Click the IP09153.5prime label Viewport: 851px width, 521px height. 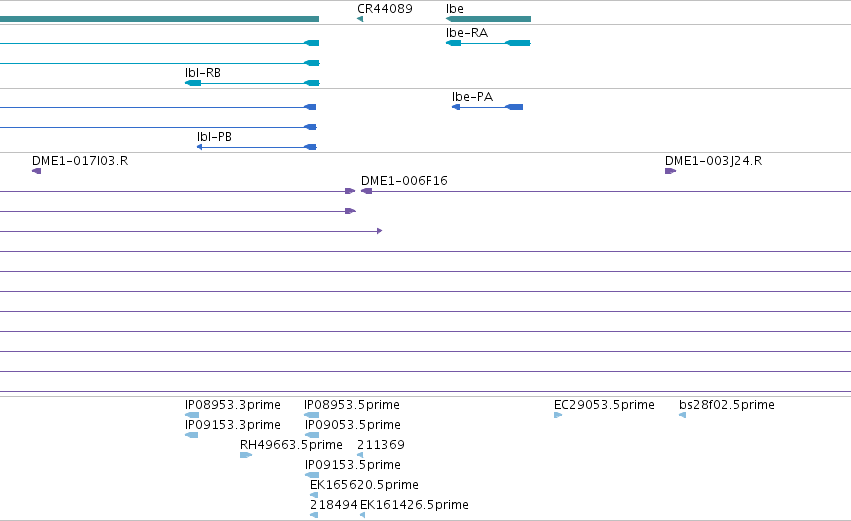[353, 465]
